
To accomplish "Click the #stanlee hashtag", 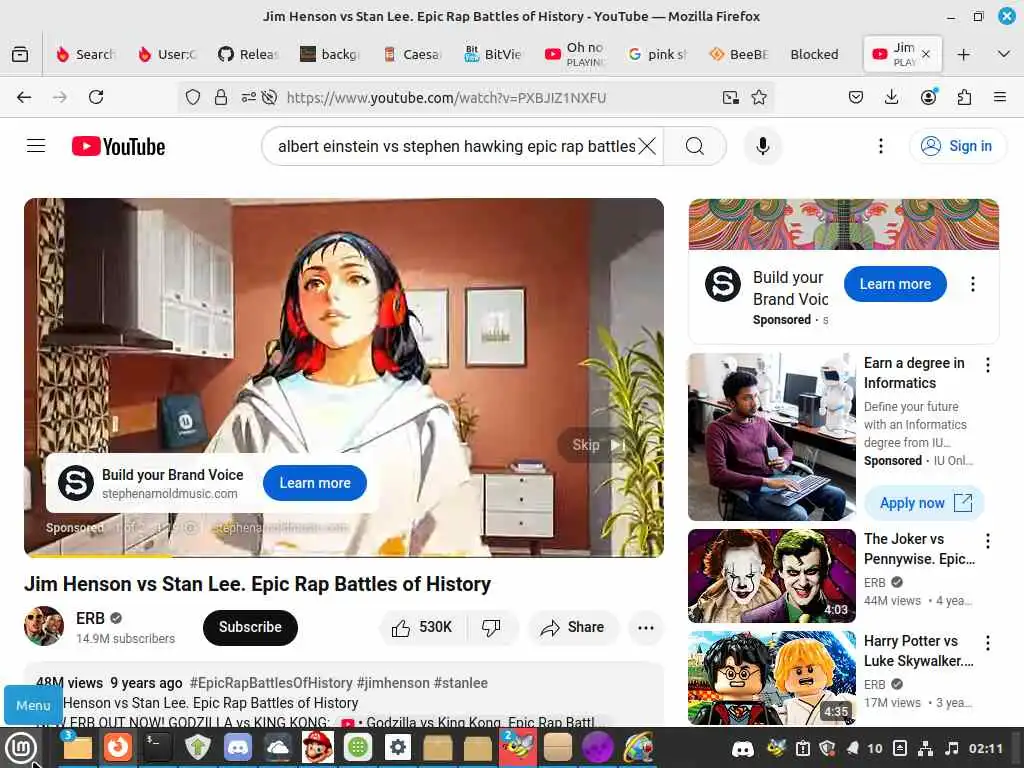I will [460, 682].
